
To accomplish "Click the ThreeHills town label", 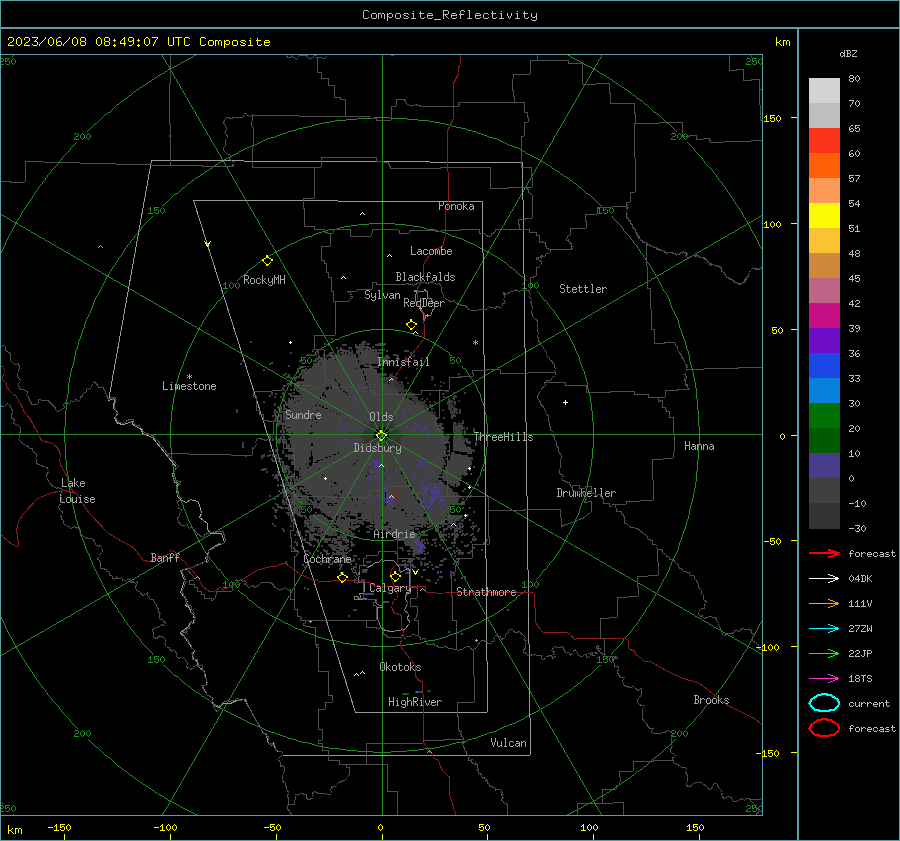I will (503, 437).
